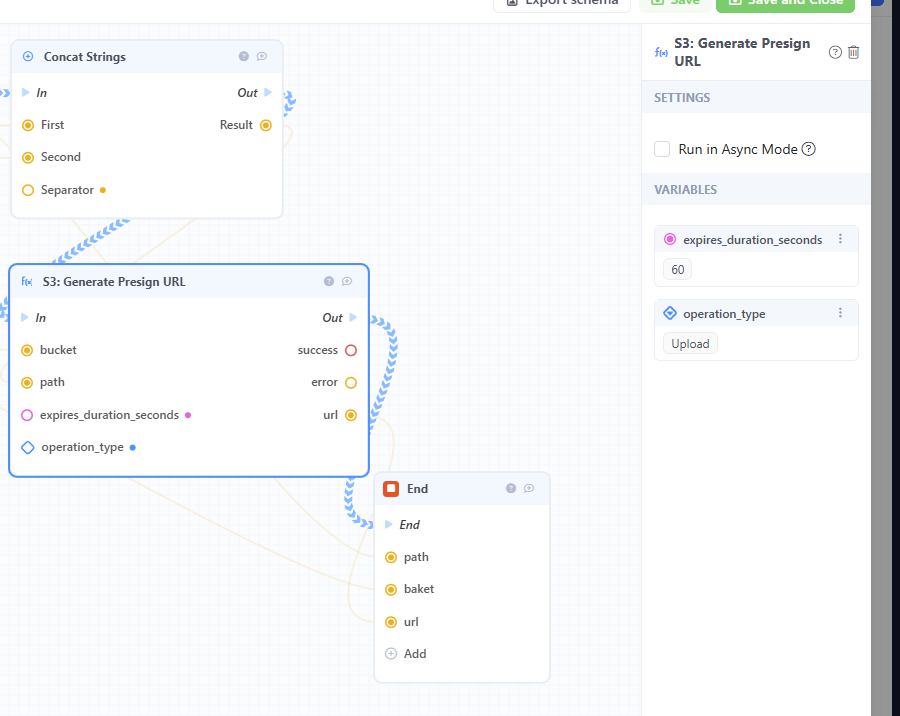Select the Concat Strings node title
The image size is (900, 716).
pos(84,57)
